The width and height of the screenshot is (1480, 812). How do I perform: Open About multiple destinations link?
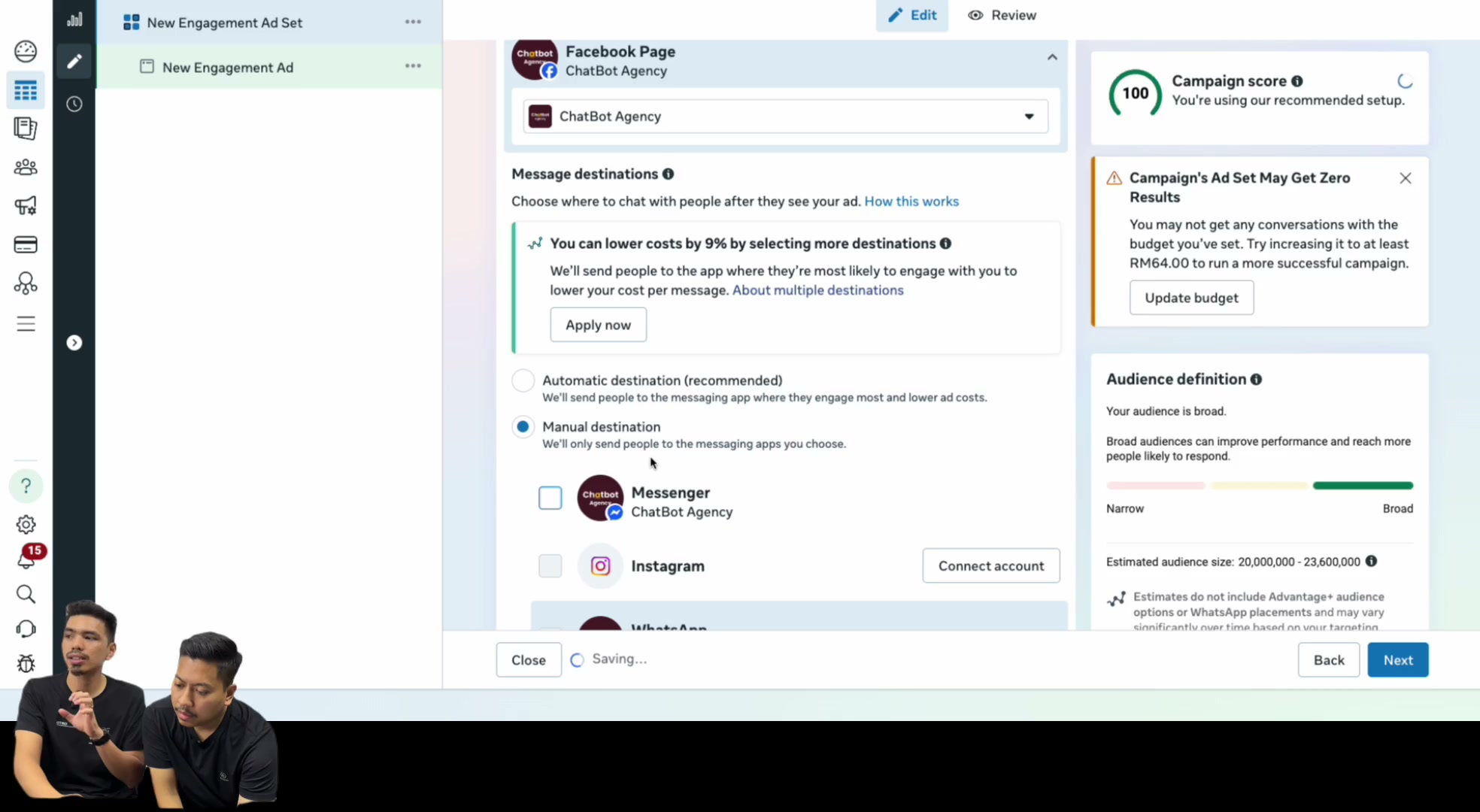[x=817, y=290]
